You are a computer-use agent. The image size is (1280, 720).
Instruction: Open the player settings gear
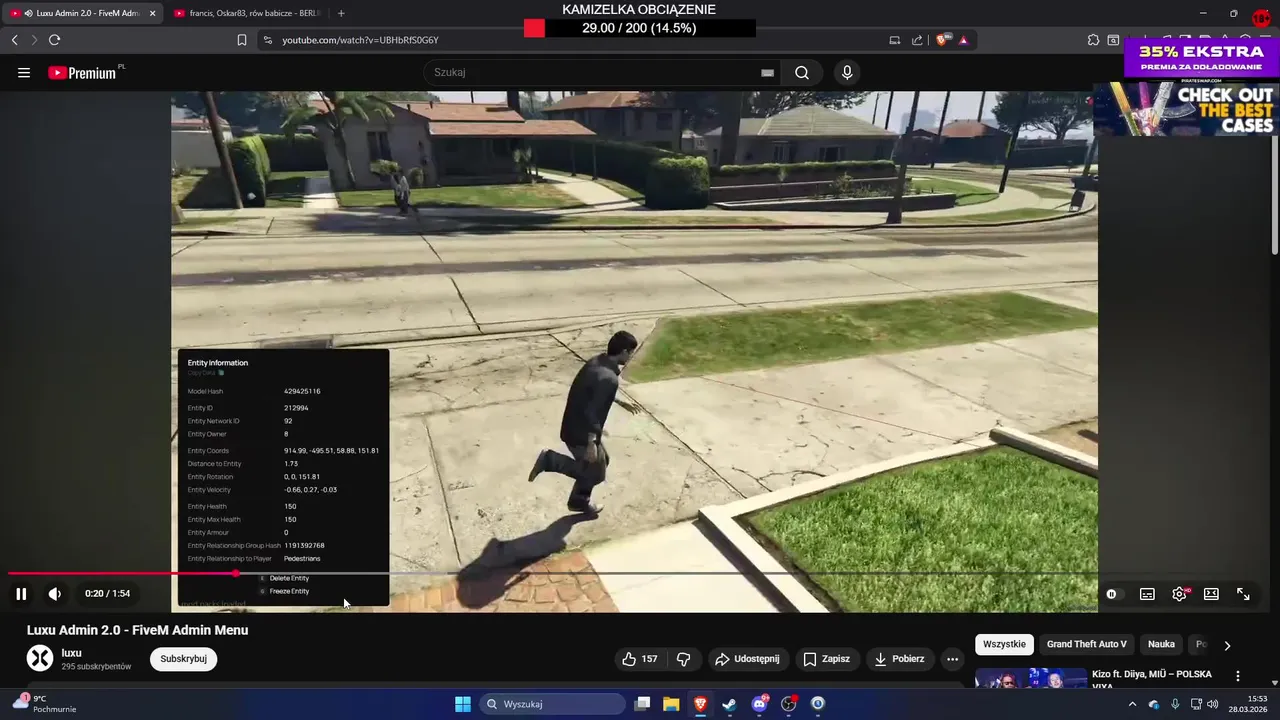point(1179,594)
